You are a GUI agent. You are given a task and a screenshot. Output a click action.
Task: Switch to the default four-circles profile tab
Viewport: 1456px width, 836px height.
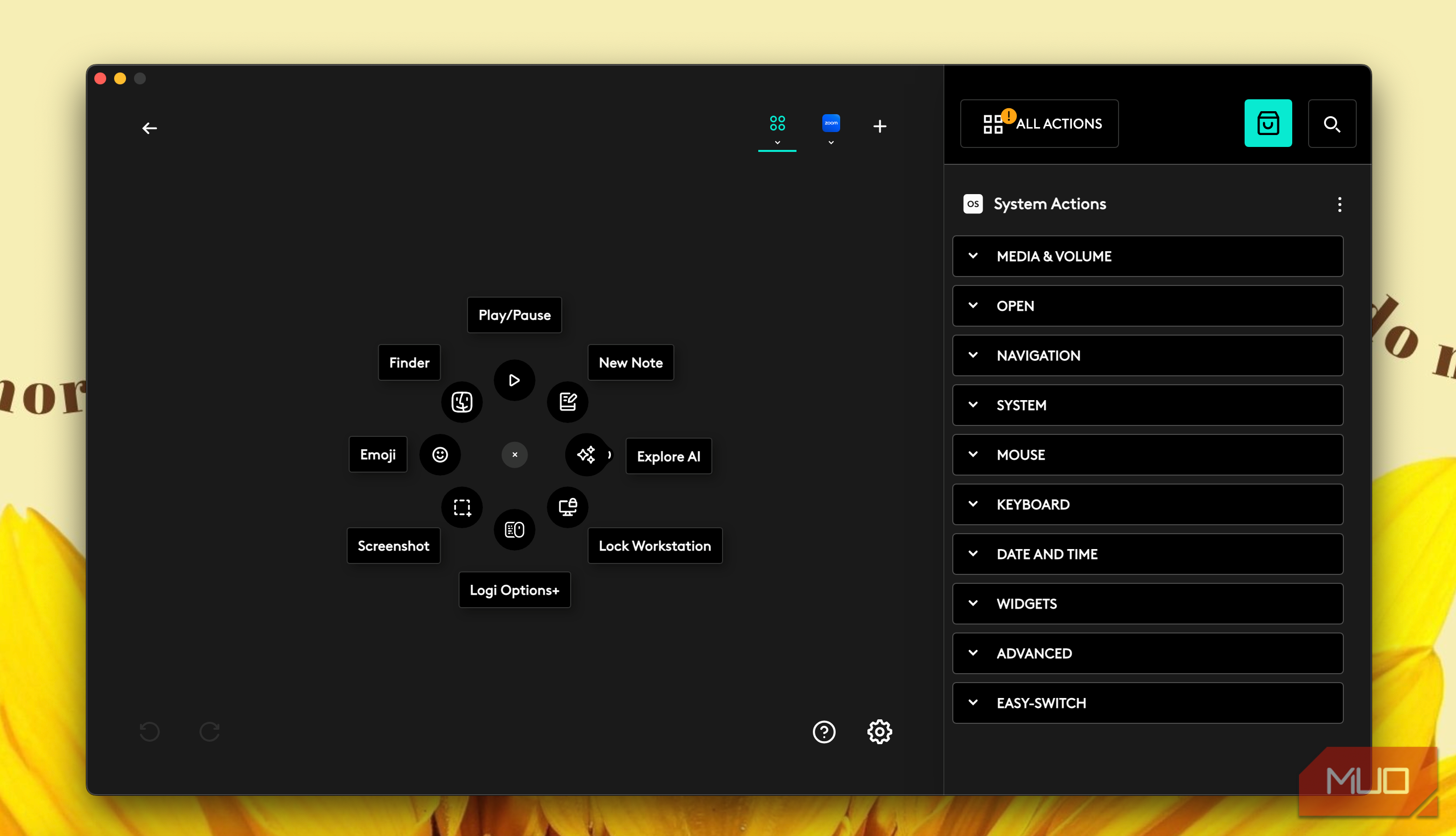click(777, 123)
